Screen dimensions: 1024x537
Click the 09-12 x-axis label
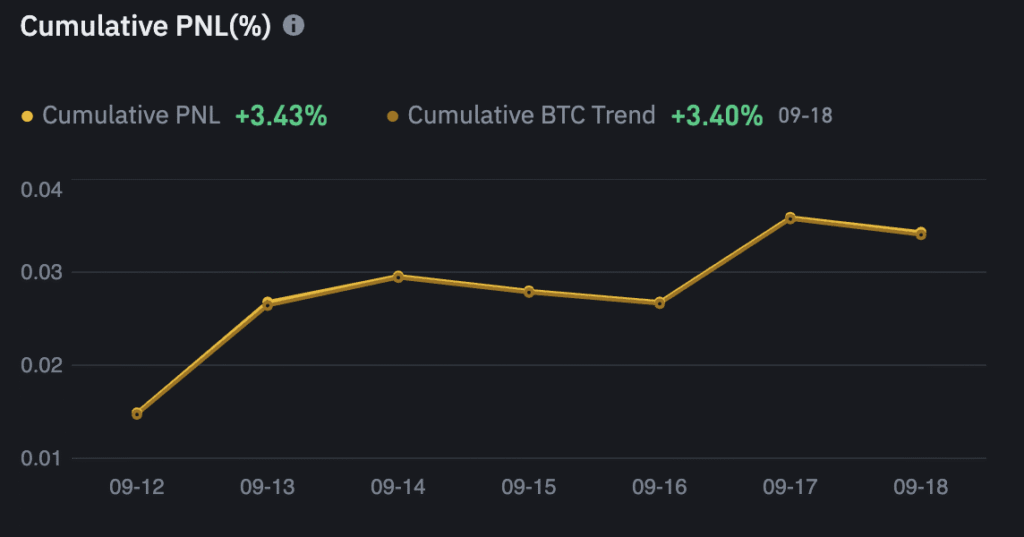point(136,487)
